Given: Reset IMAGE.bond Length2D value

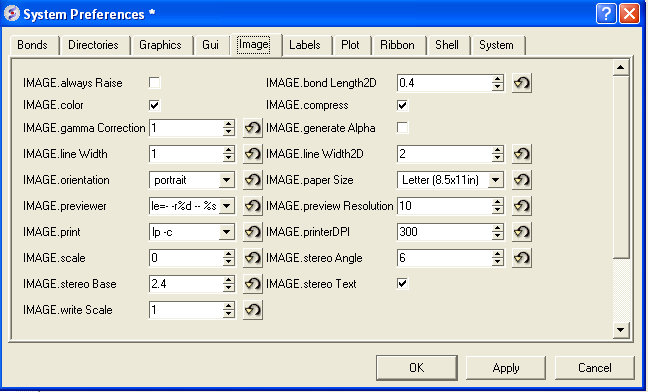Looking at the screenshot, I should [x=522, y=83].
